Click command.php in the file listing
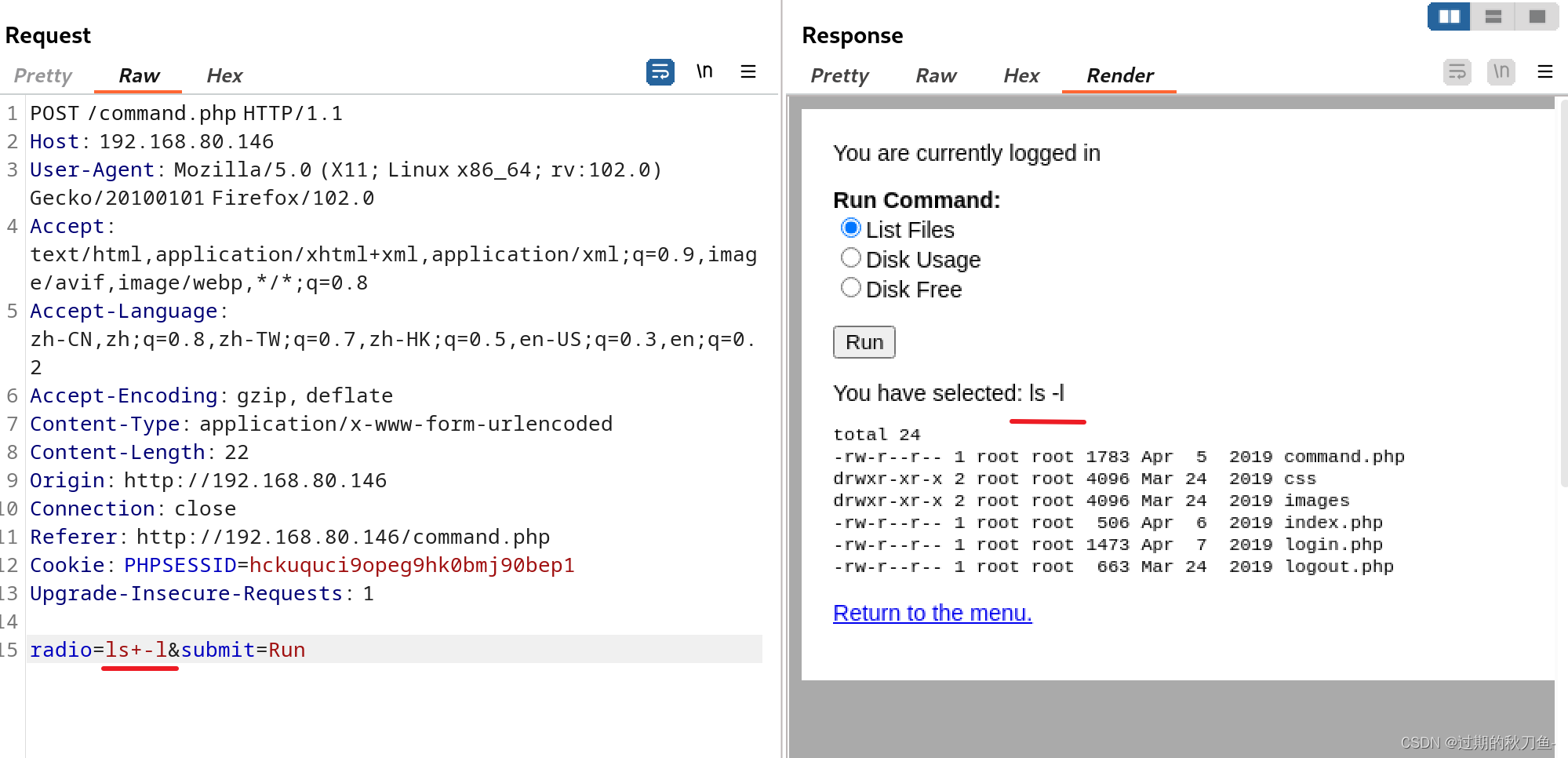The height and width of the screenshot is (758, 1568). point(1344,457)
